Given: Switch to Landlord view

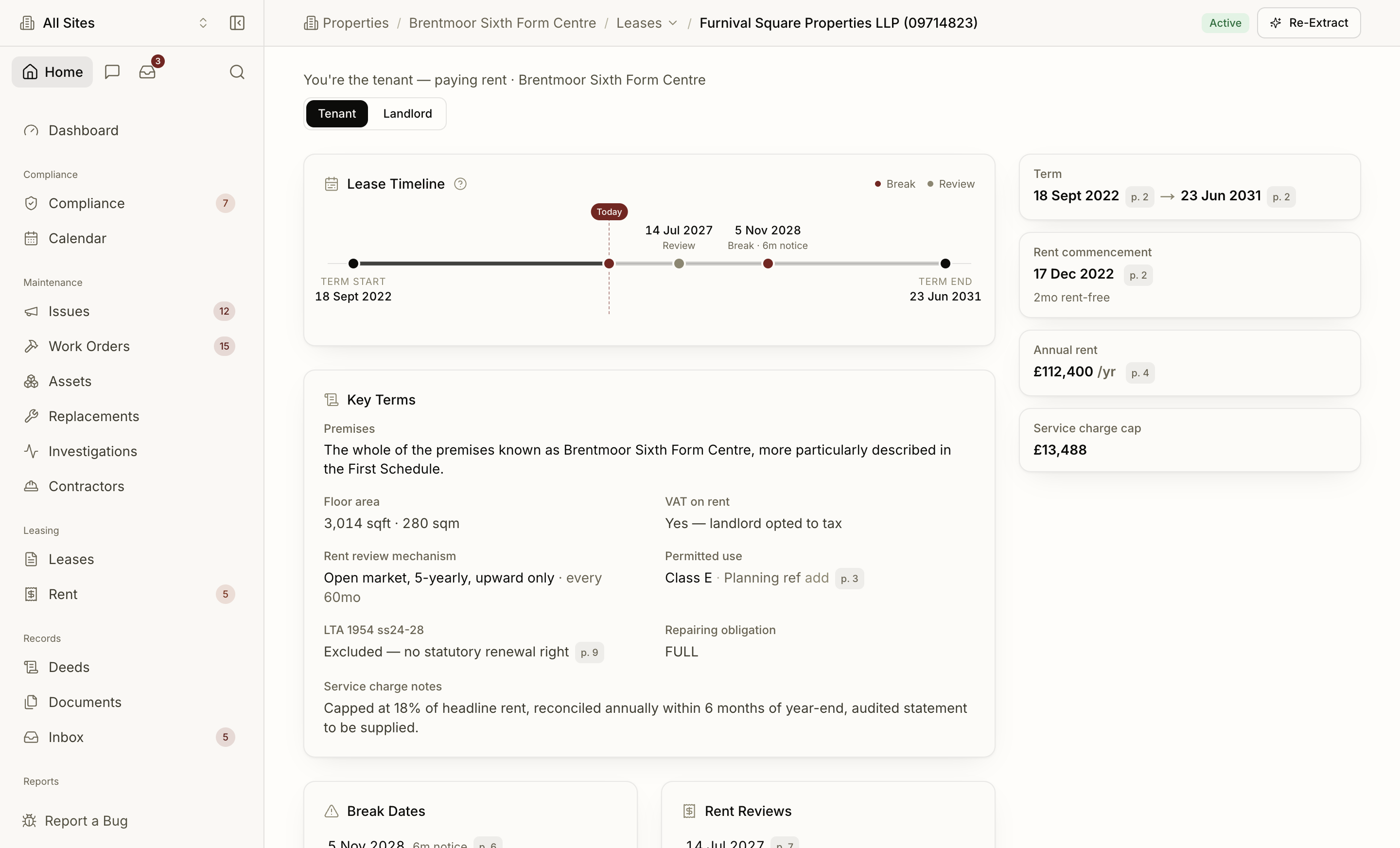Looking at the screenshot, I should click(407, 113).
